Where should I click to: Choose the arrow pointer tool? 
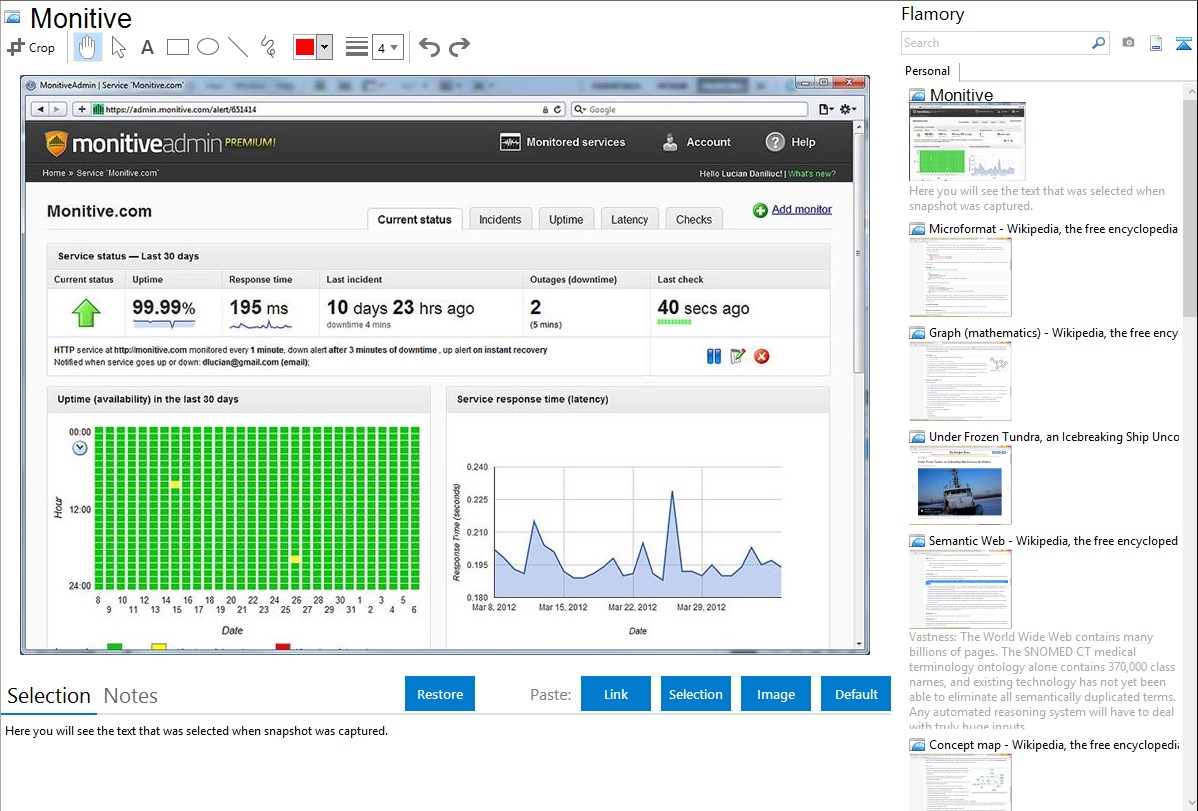[118, 47]
